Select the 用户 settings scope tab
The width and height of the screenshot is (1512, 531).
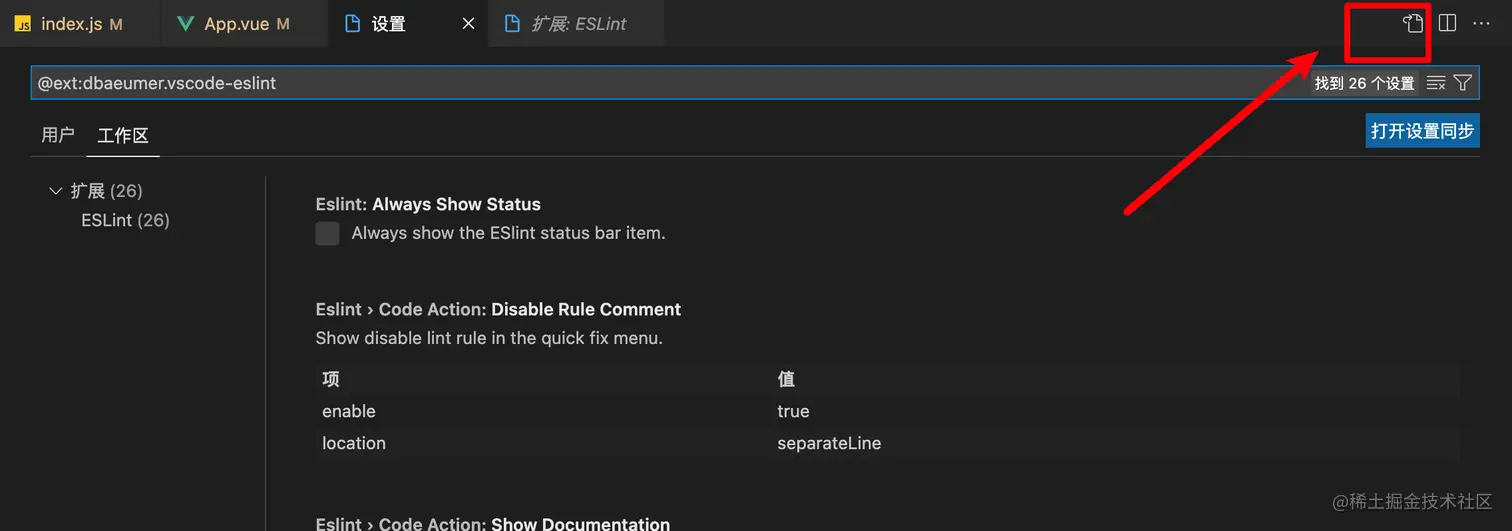(x=58, y=135)
